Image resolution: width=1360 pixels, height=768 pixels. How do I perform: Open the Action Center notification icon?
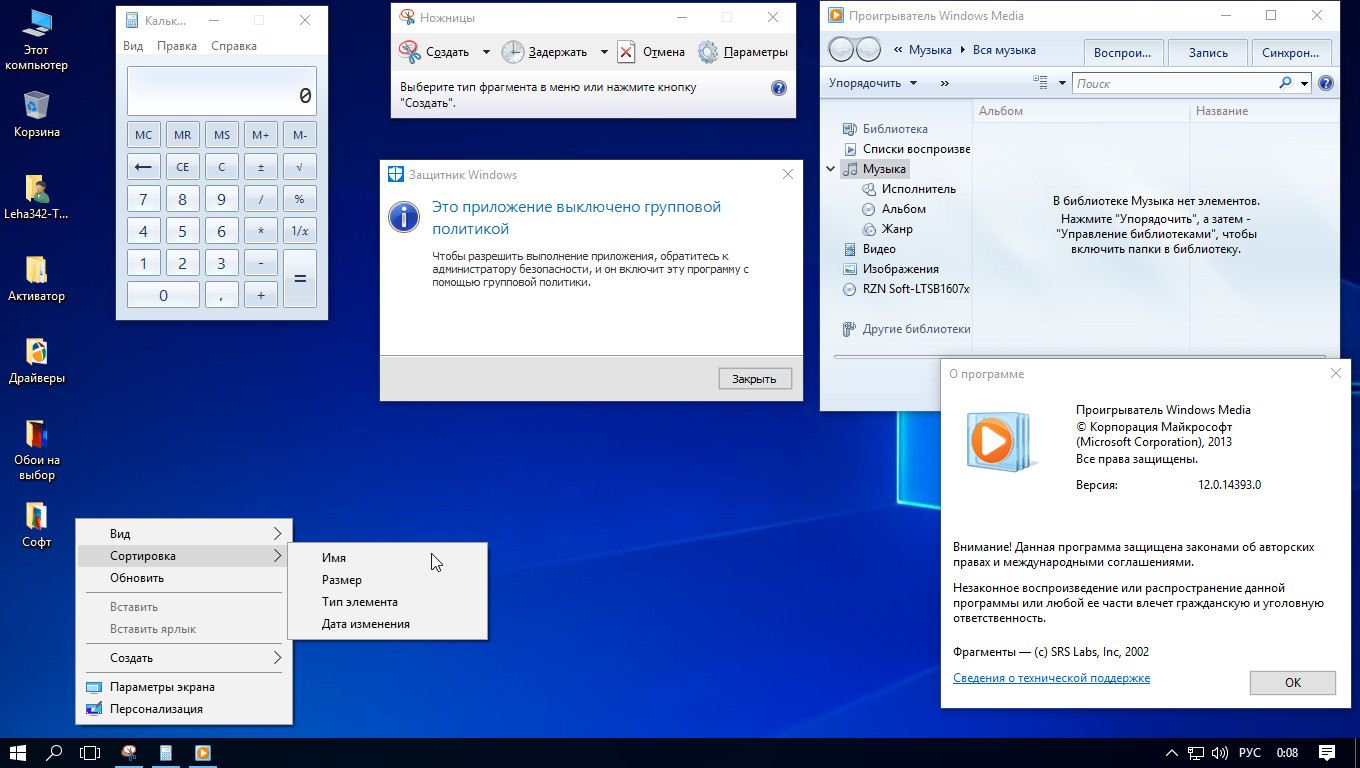[1327, 753]
